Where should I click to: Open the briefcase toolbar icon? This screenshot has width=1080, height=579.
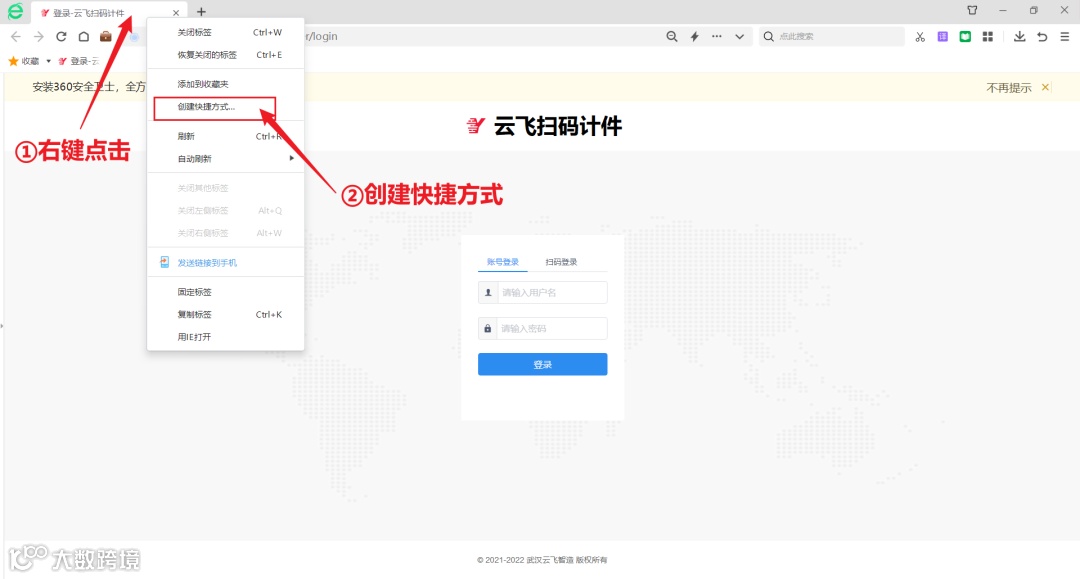click(105, 36)
